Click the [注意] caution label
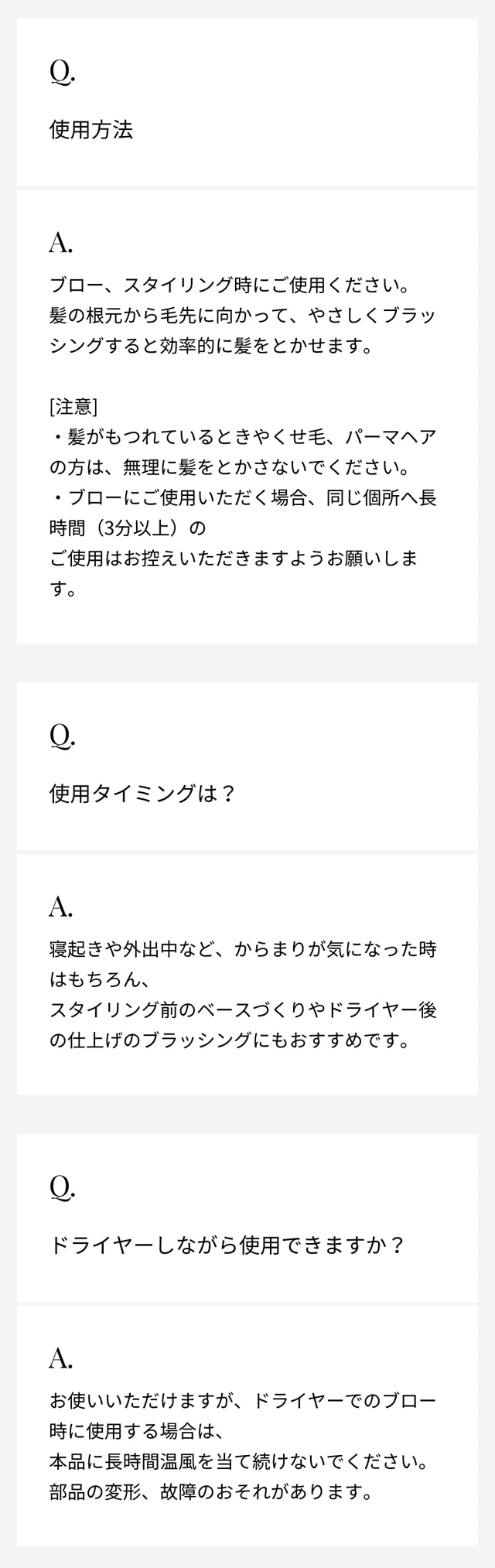 click(x=73, y=405)
